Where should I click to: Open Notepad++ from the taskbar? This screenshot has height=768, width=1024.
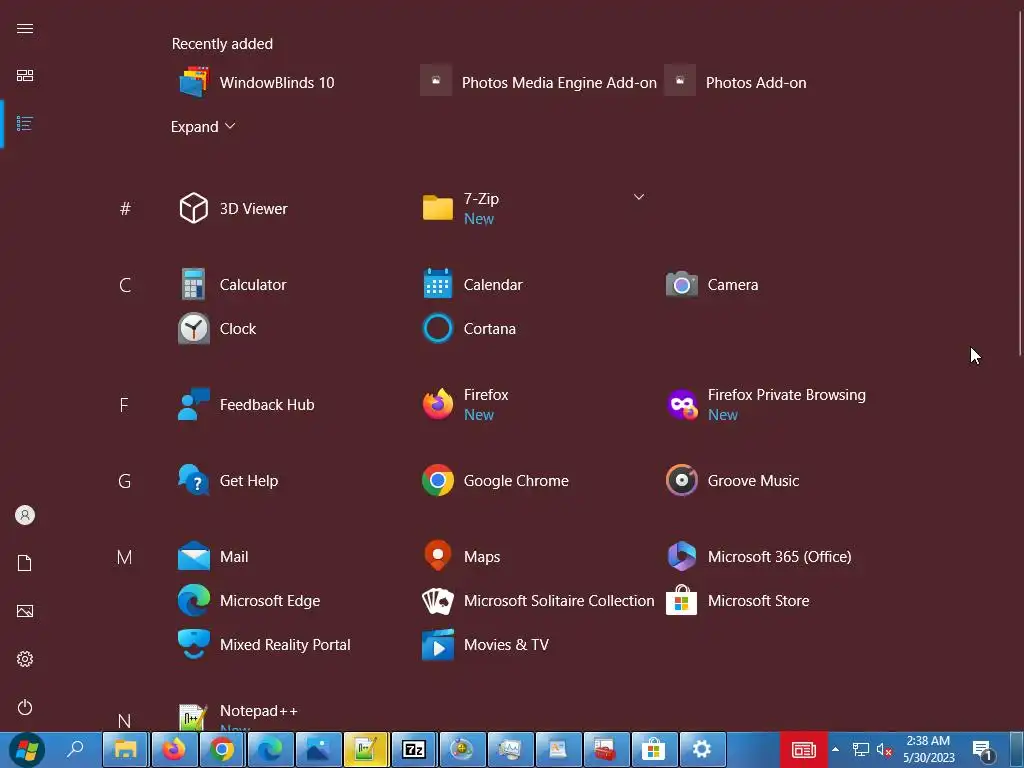pos(366,749)
